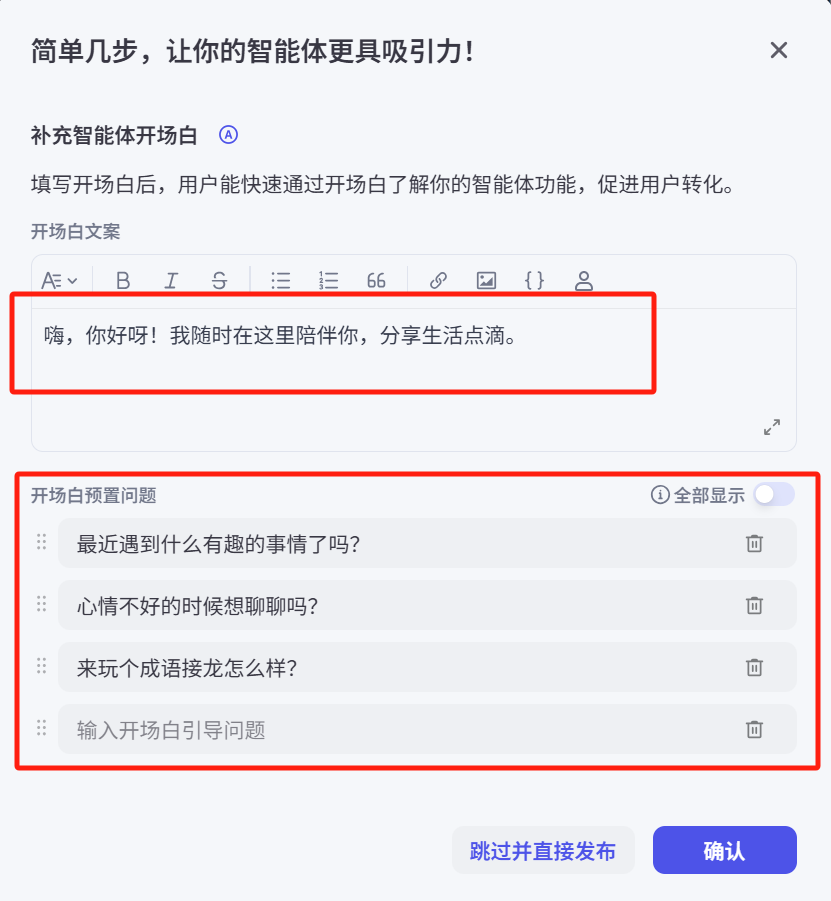Insert a hyperlink
This screenshot has width=831, height=901.
tap(437, 280)
